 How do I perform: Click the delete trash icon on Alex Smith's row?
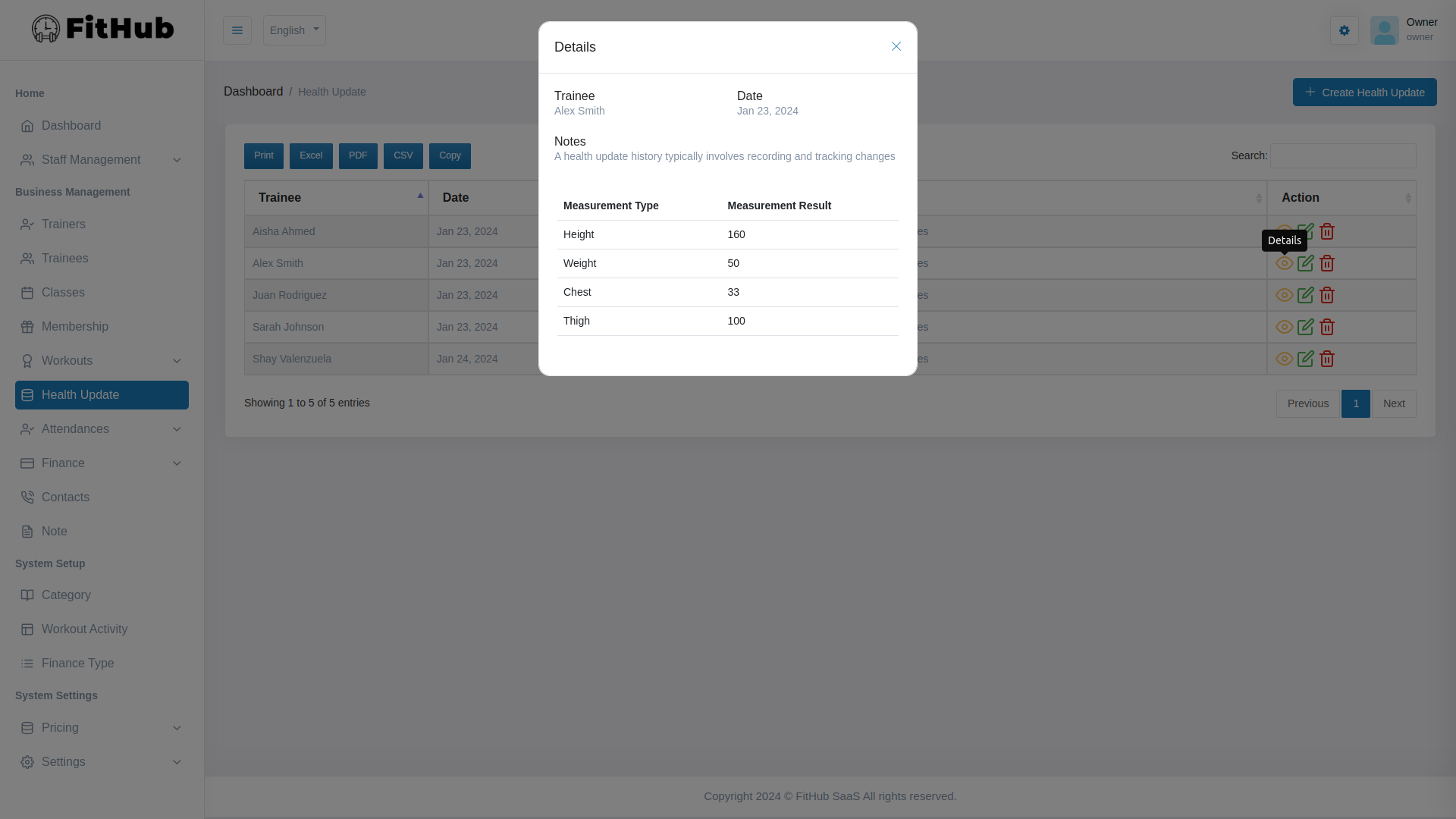[1327, 263]
